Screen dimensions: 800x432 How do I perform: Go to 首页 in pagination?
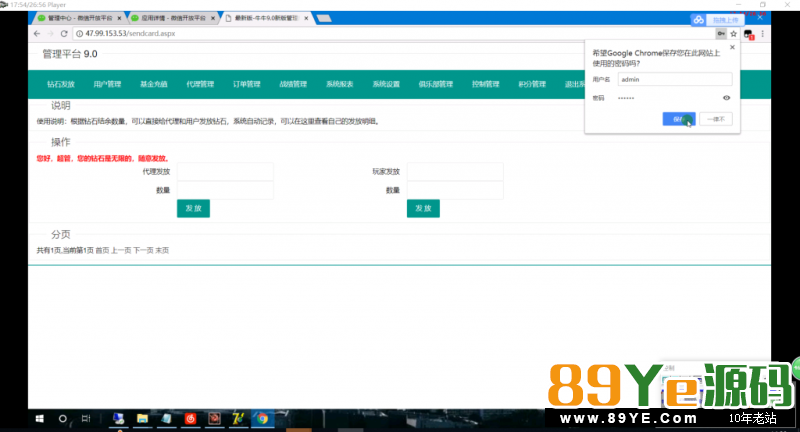[x=102, y=250]
